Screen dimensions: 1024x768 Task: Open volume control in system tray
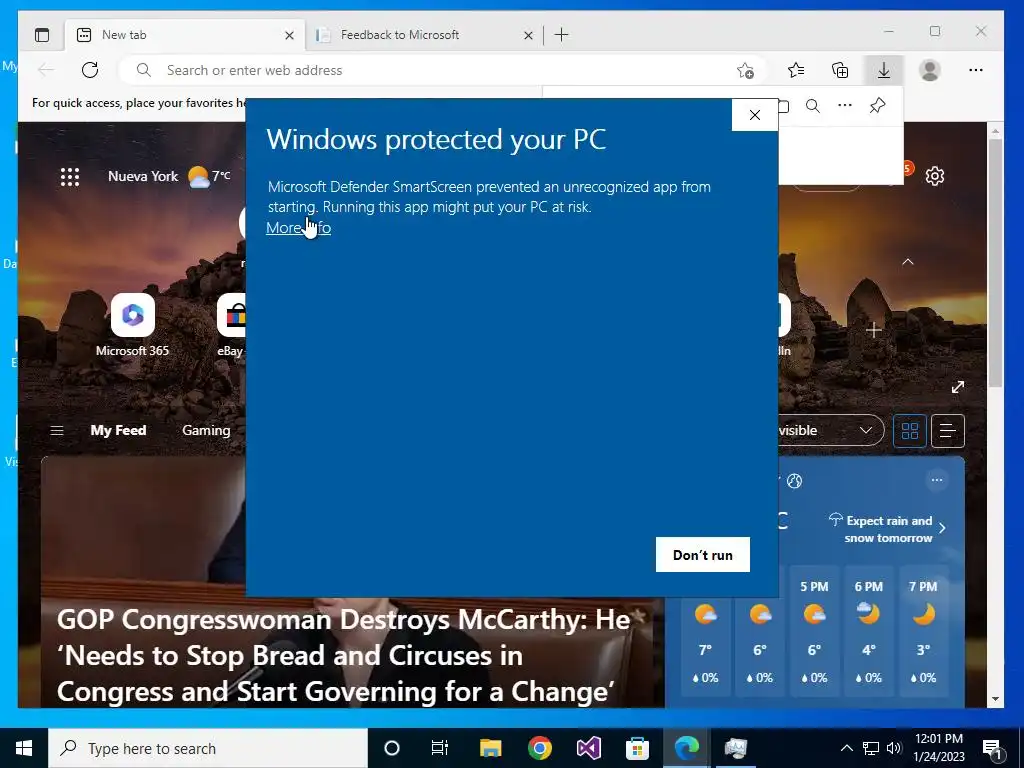pos(894,748)
